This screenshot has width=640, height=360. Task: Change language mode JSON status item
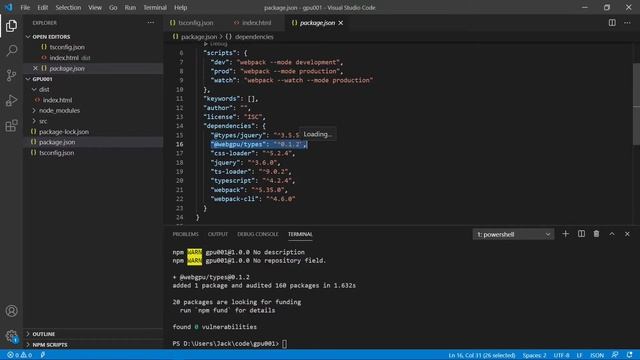click(597, 355)
